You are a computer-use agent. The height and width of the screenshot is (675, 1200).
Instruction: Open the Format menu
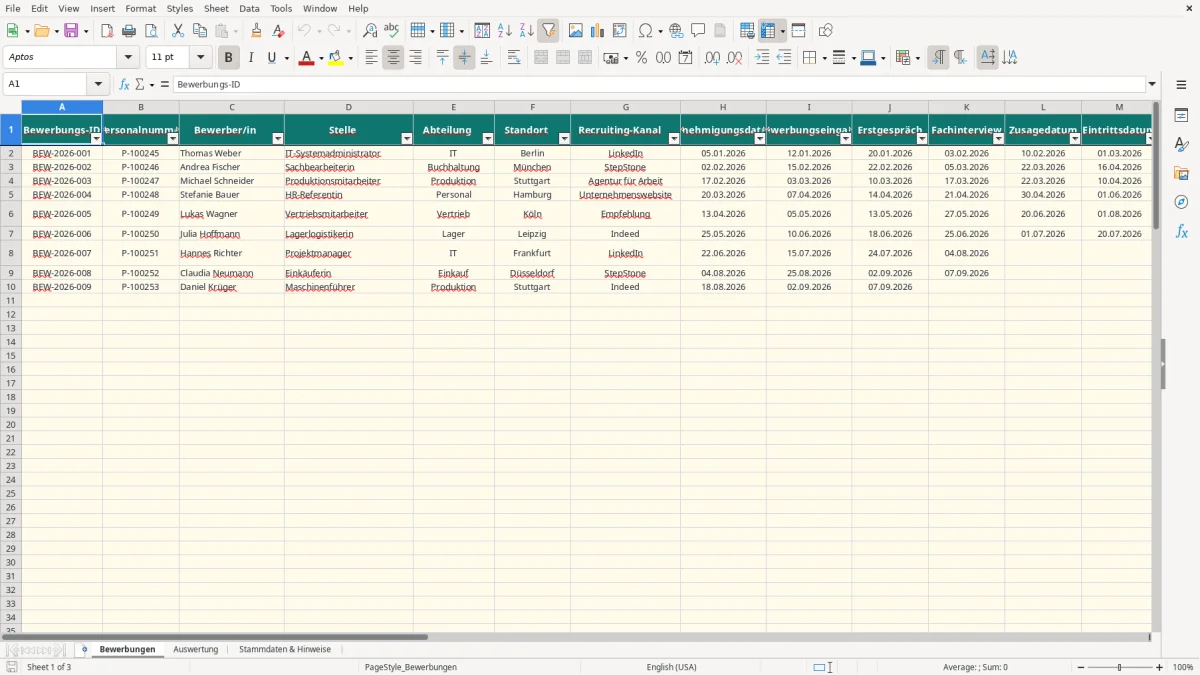[141, 8]
